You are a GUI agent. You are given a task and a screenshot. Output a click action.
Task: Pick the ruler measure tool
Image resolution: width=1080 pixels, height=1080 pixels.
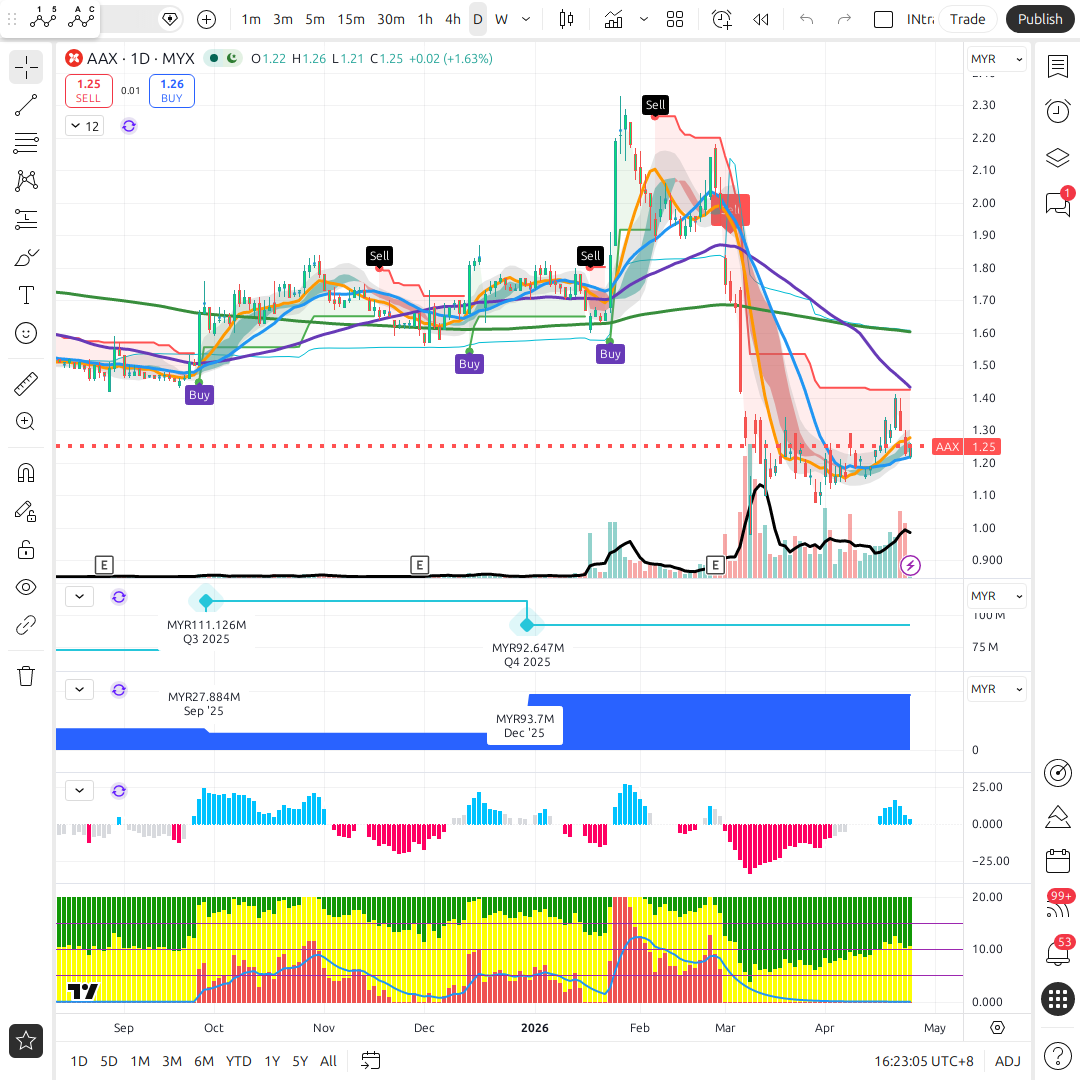click(26, 384)
